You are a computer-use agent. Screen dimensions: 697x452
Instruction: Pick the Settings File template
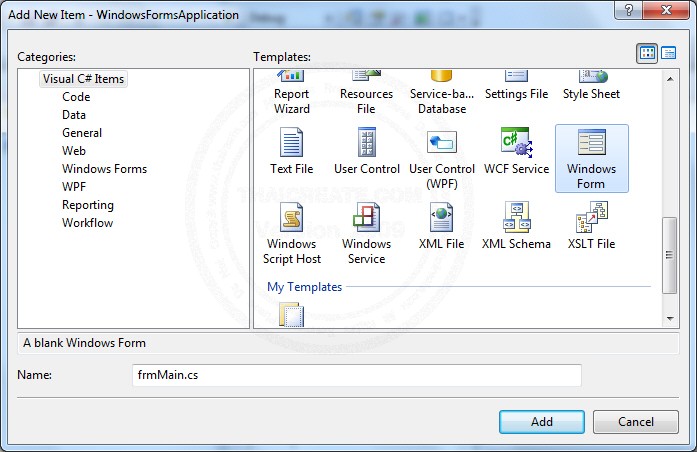pyautogui.click(x=516, y=87)
